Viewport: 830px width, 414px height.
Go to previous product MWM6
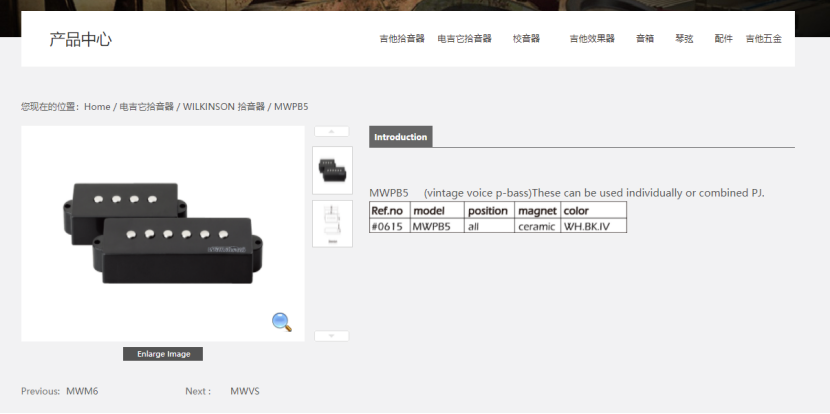pos(82,391)
